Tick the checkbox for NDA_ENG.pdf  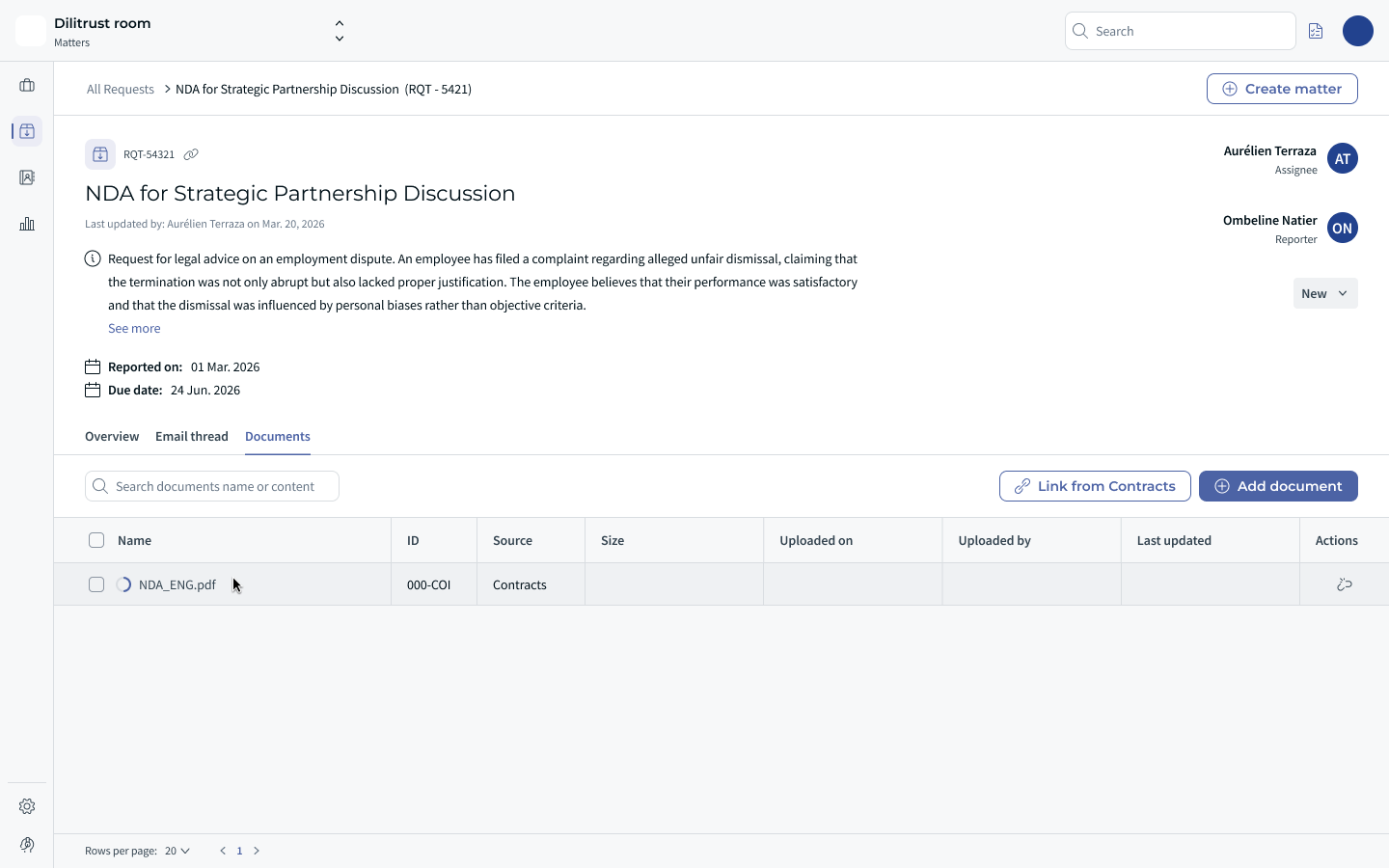[x=96, y=584]
